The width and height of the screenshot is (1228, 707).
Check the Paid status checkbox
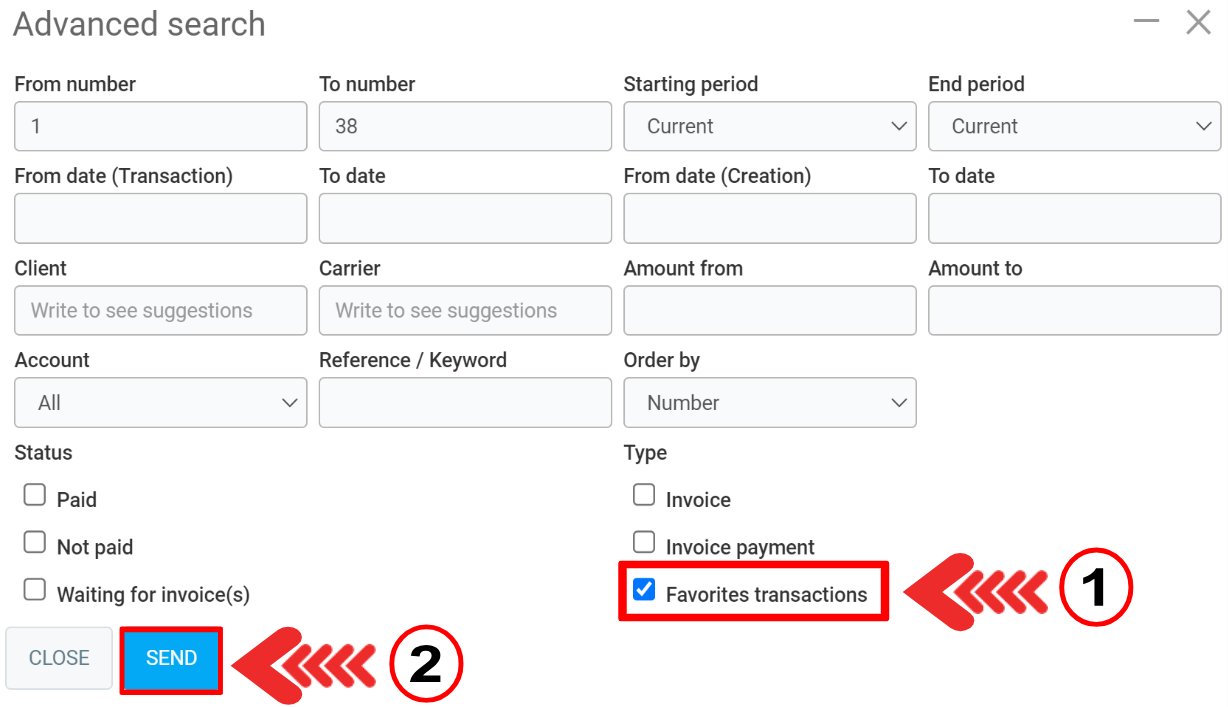35,495
